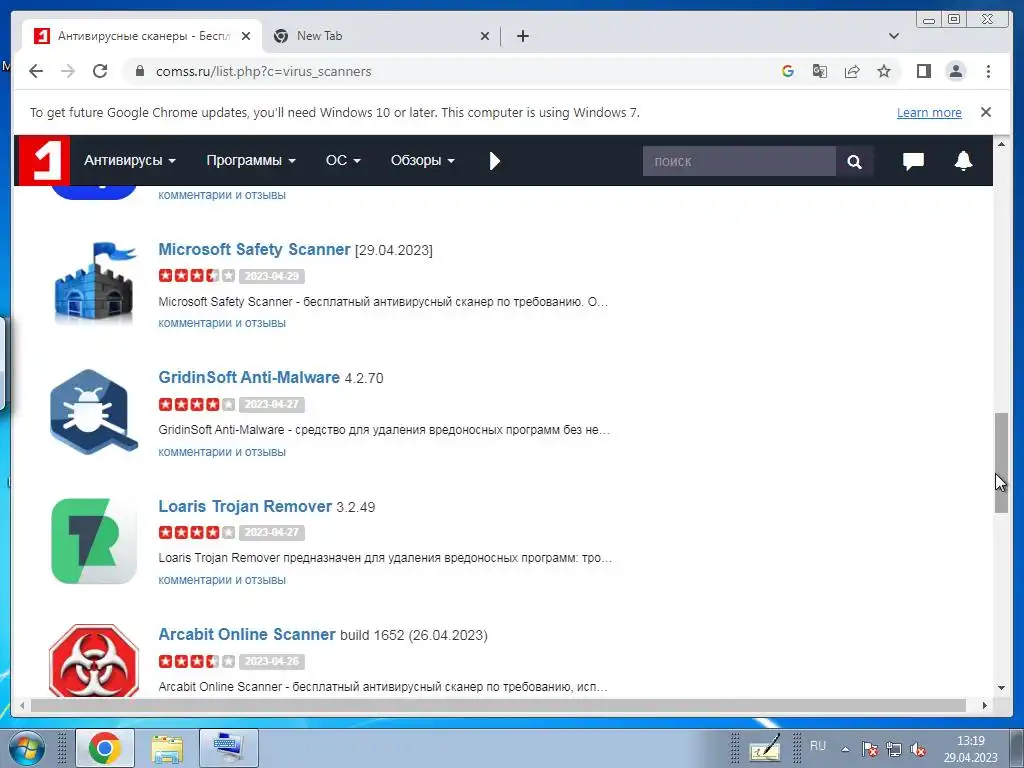Click the horizontal scroll right arrow
The height and width of the screenshot is (768, 1024).
tap(985, 705)
